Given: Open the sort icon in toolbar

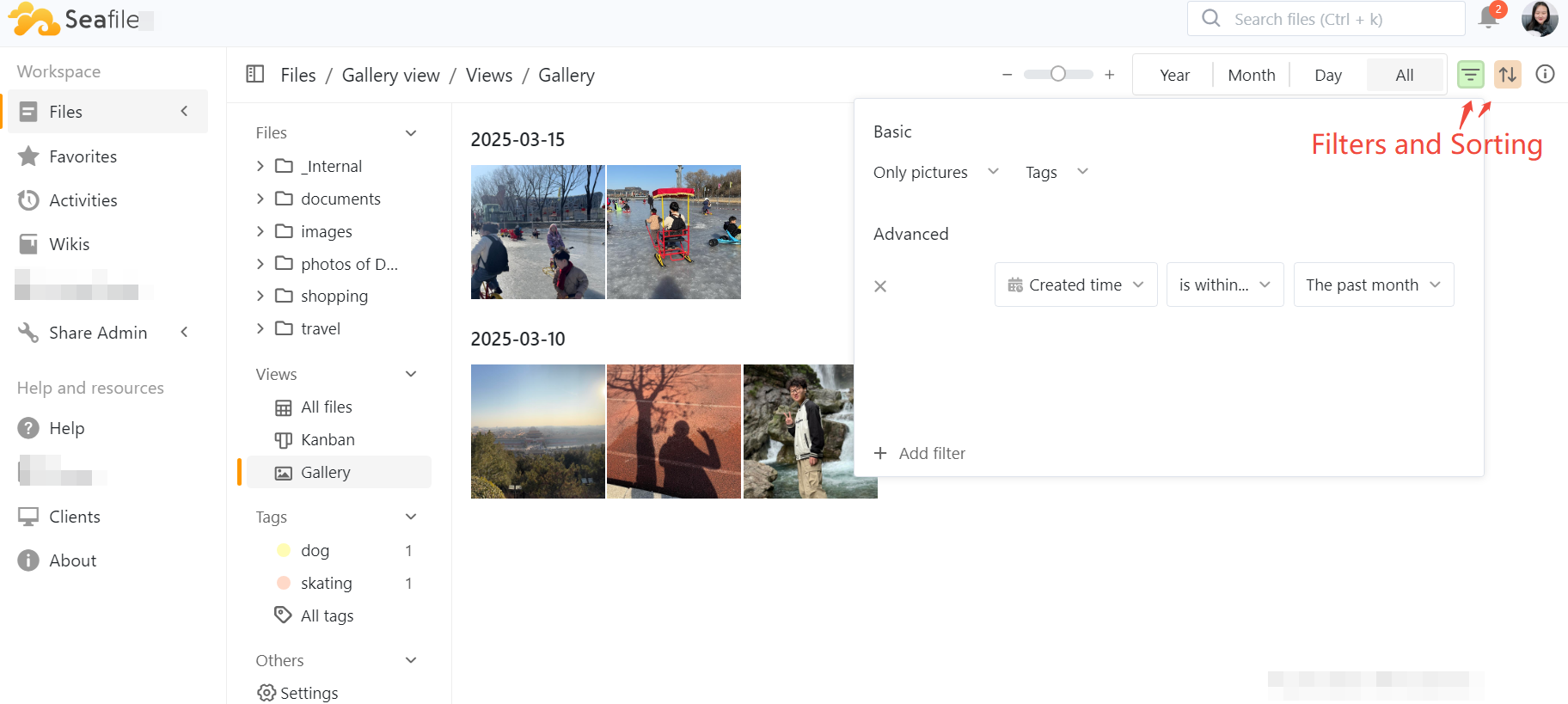Looking at the screenshot, I should 1507,75.
